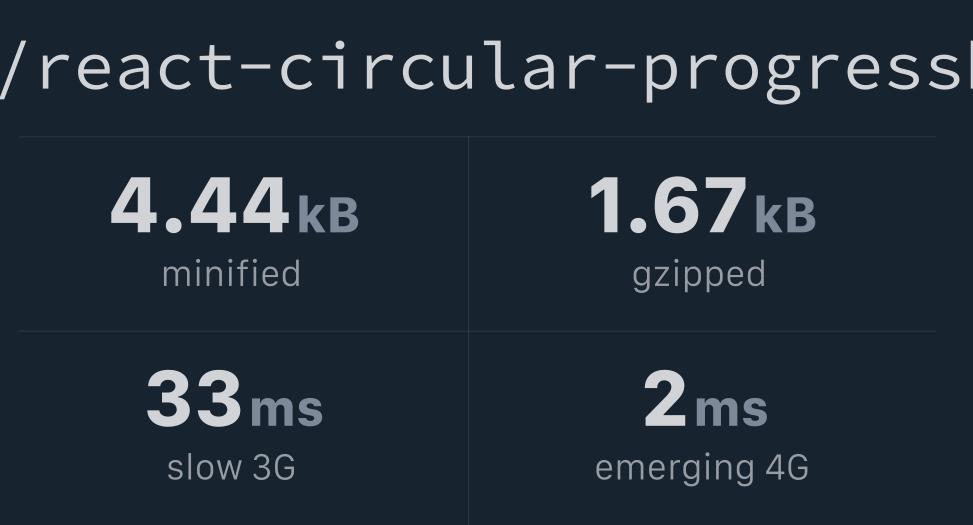Click the 4.44 minified size value
This screenshot has height=525, width=973.
click(x=199, y=207)
